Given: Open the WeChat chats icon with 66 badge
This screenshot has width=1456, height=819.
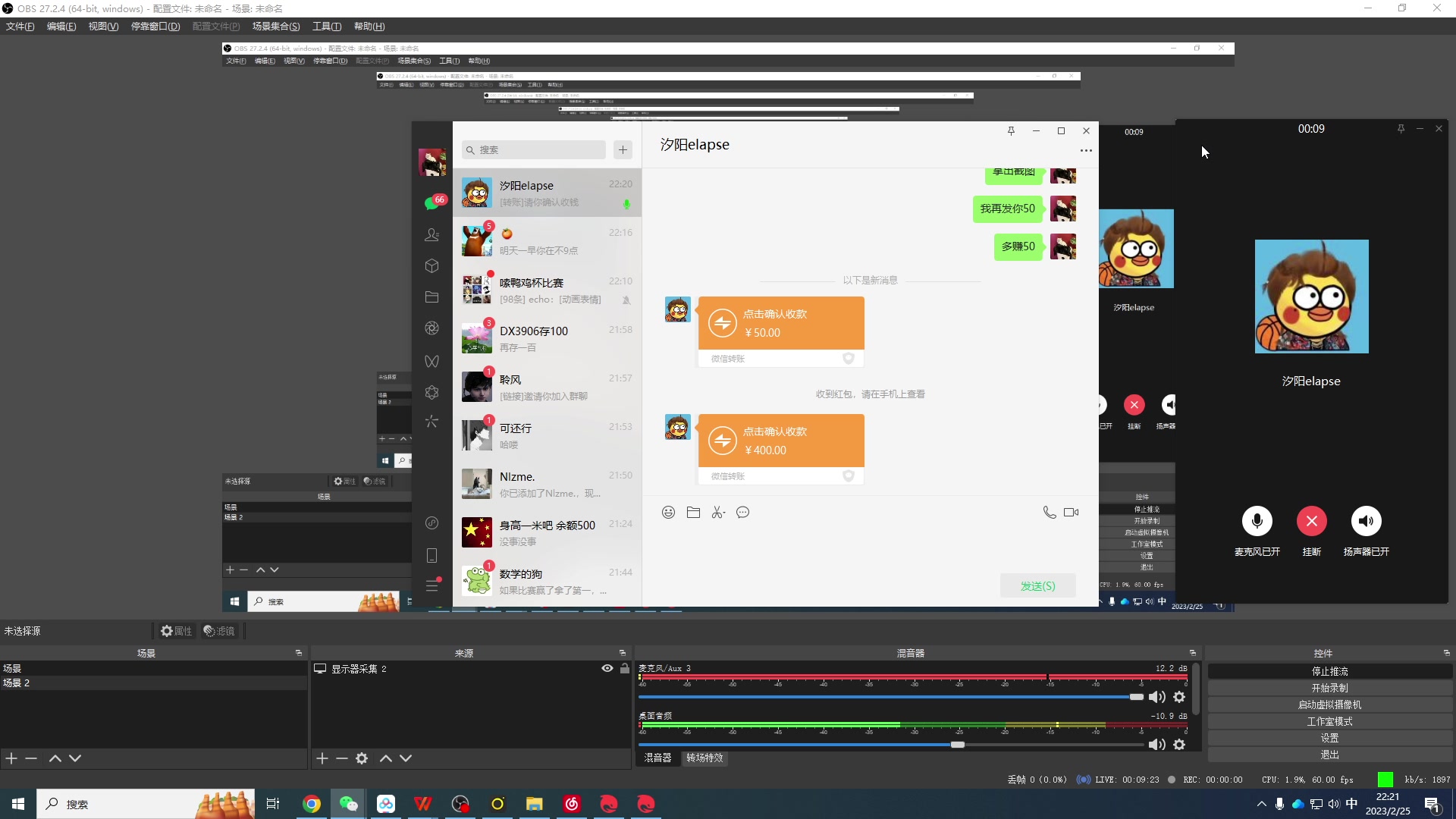Looking at the screenshot, I should click(432, 203).
